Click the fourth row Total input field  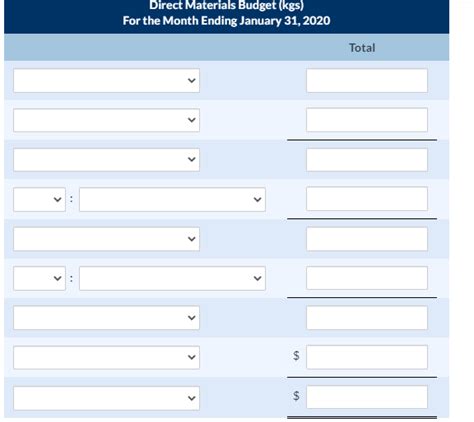point(367,199)
